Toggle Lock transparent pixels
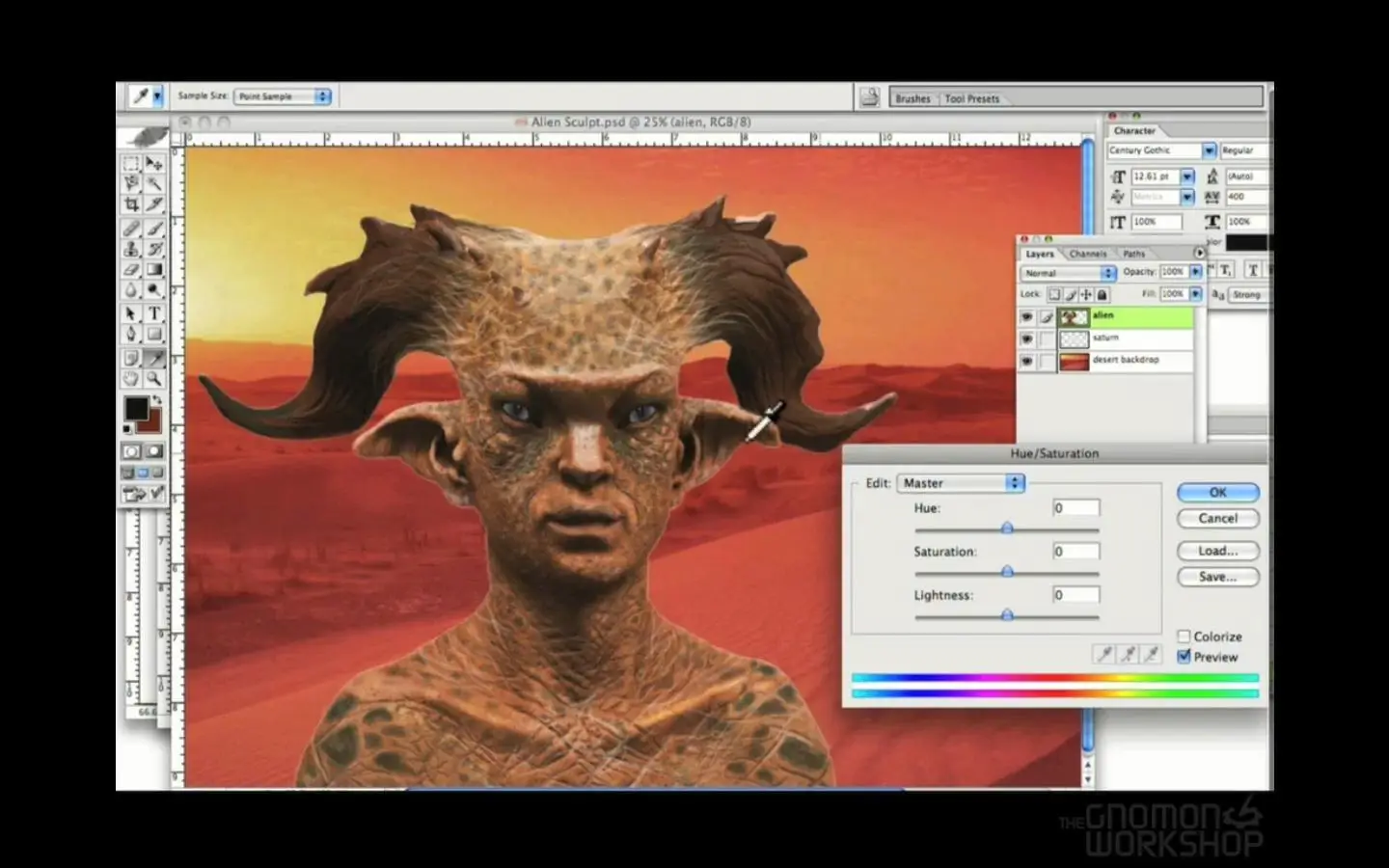Viewport: 1389px width, 868px height. (x=1054, y=294)
